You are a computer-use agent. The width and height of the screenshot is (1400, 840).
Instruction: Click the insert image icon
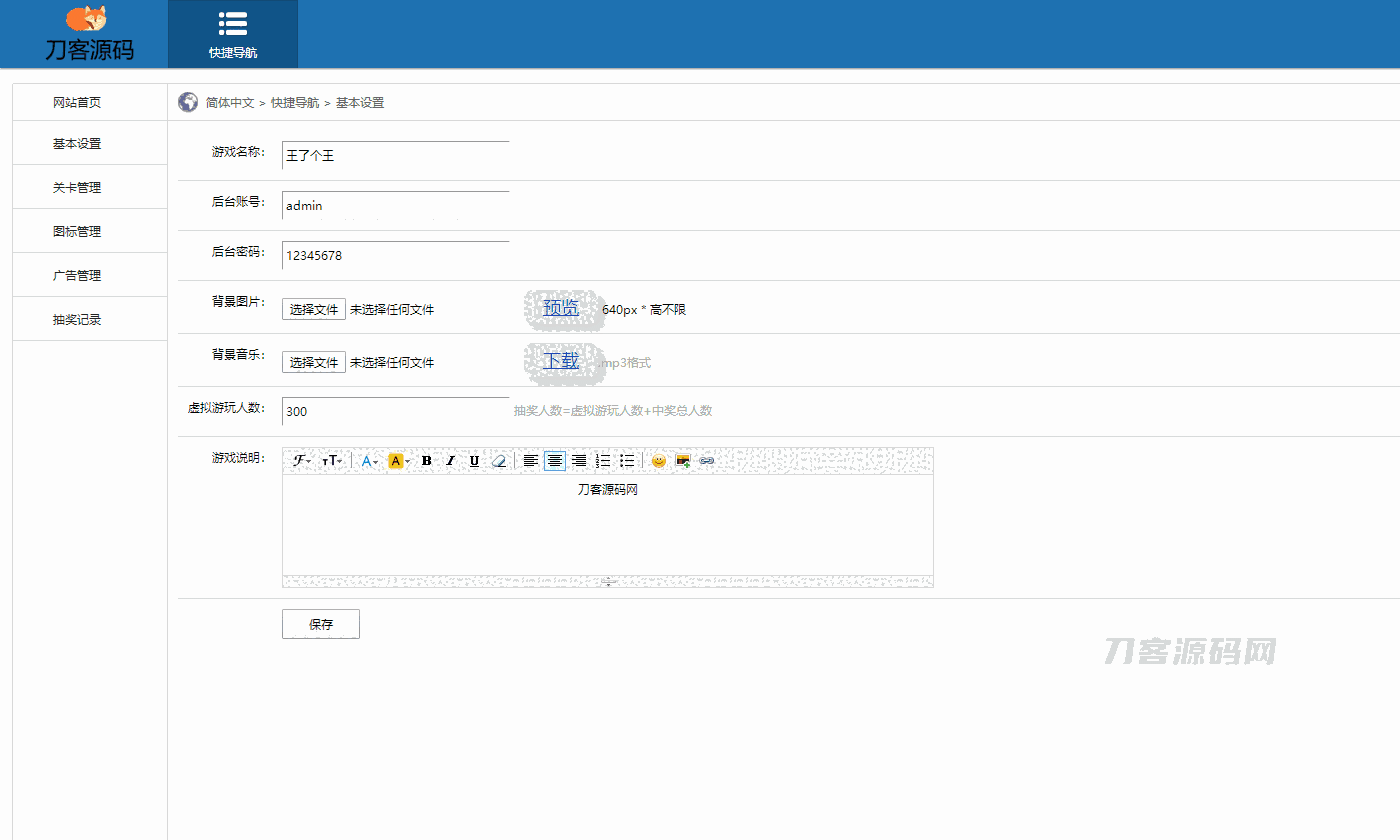tap(683, 461)
